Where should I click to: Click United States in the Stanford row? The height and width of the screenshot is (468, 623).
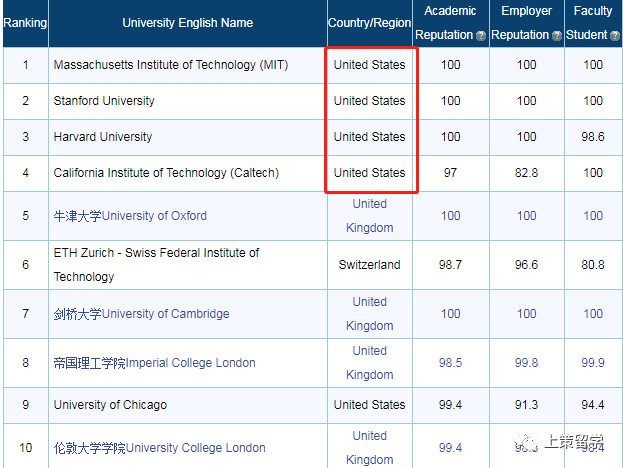[370, 101]
